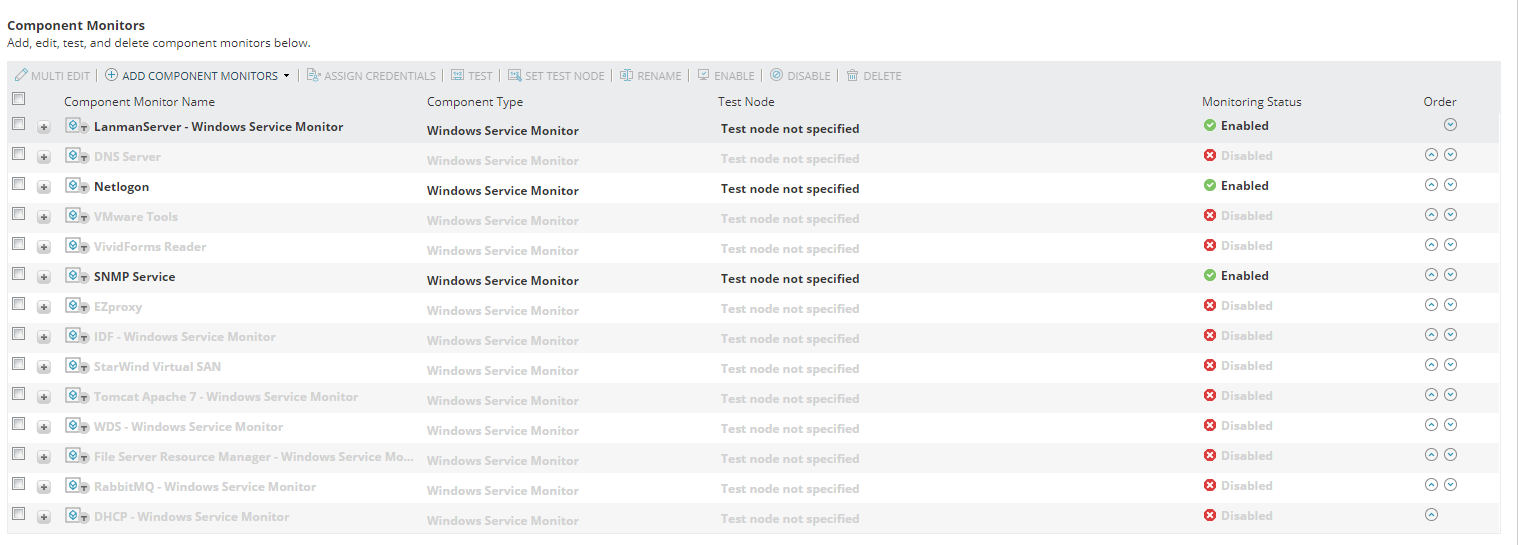Expand the SNMP Service monitor details
1533x545 pixels.
(44, 278)
